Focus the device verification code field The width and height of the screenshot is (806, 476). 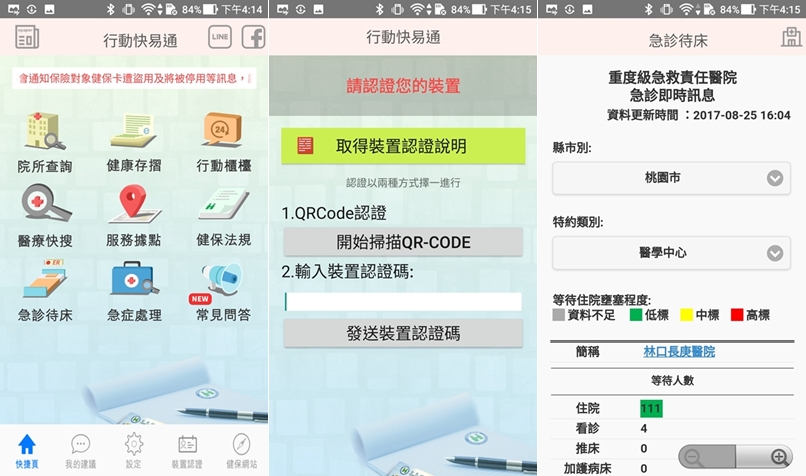point(403,302)
